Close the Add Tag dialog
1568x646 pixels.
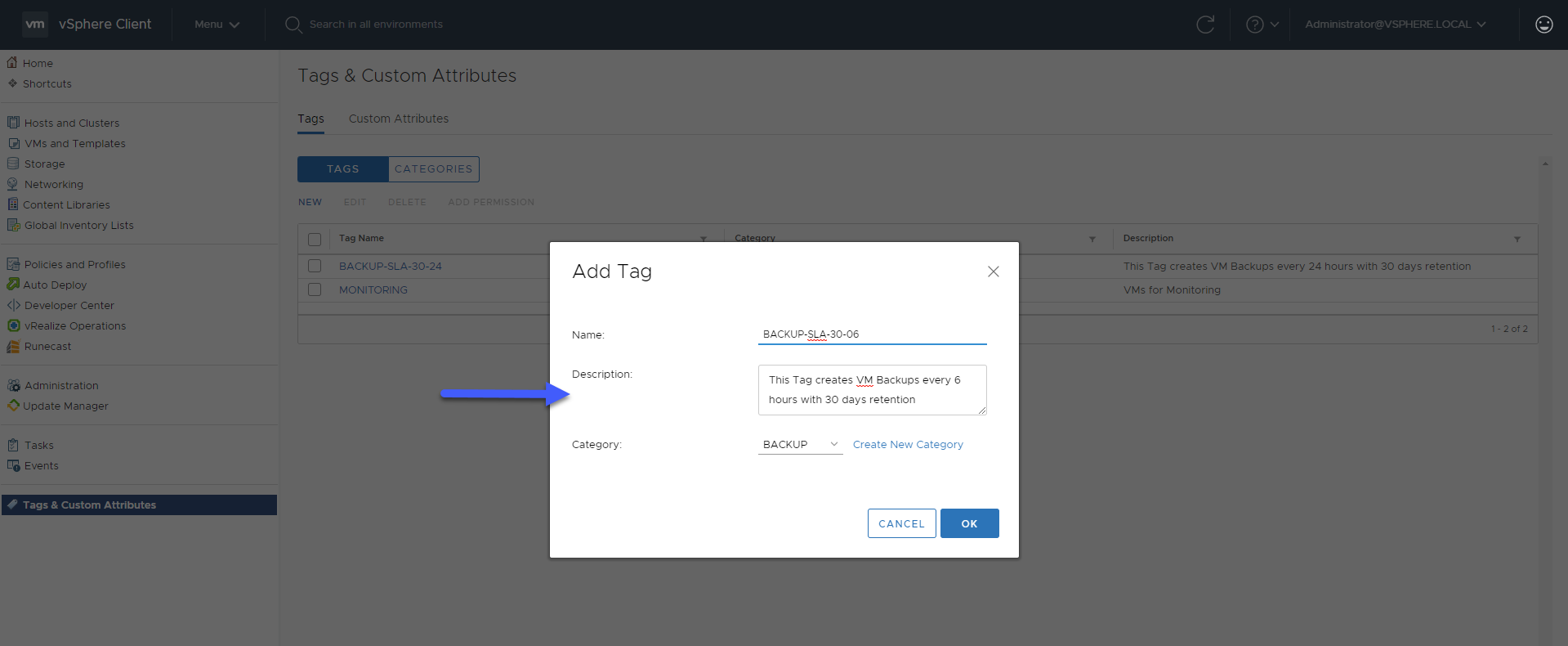[994, 271]
